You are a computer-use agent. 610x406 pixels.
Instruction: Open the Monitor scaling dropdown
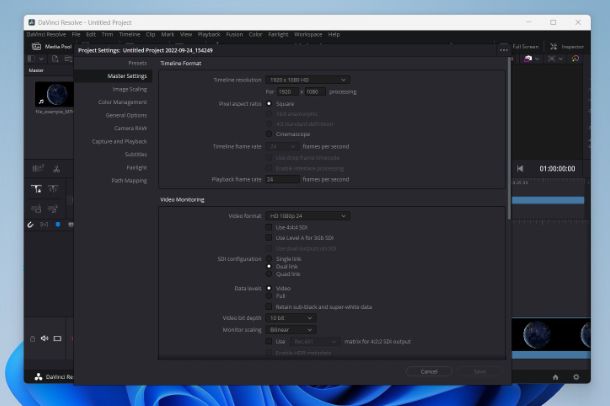291,330
